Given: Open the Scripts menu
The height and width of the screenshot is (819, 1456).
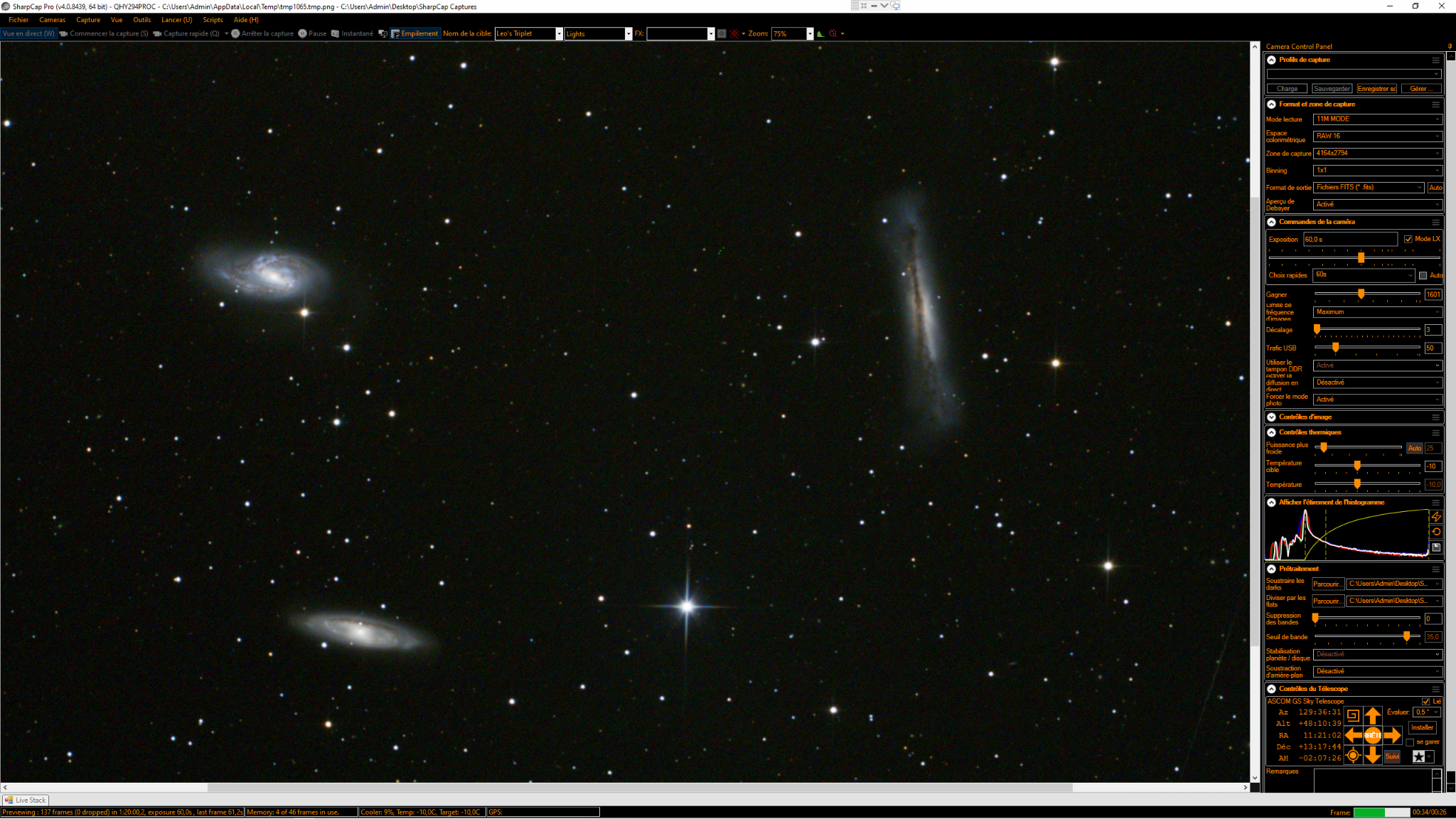Looking at the screenshot, I should [213, 20].
